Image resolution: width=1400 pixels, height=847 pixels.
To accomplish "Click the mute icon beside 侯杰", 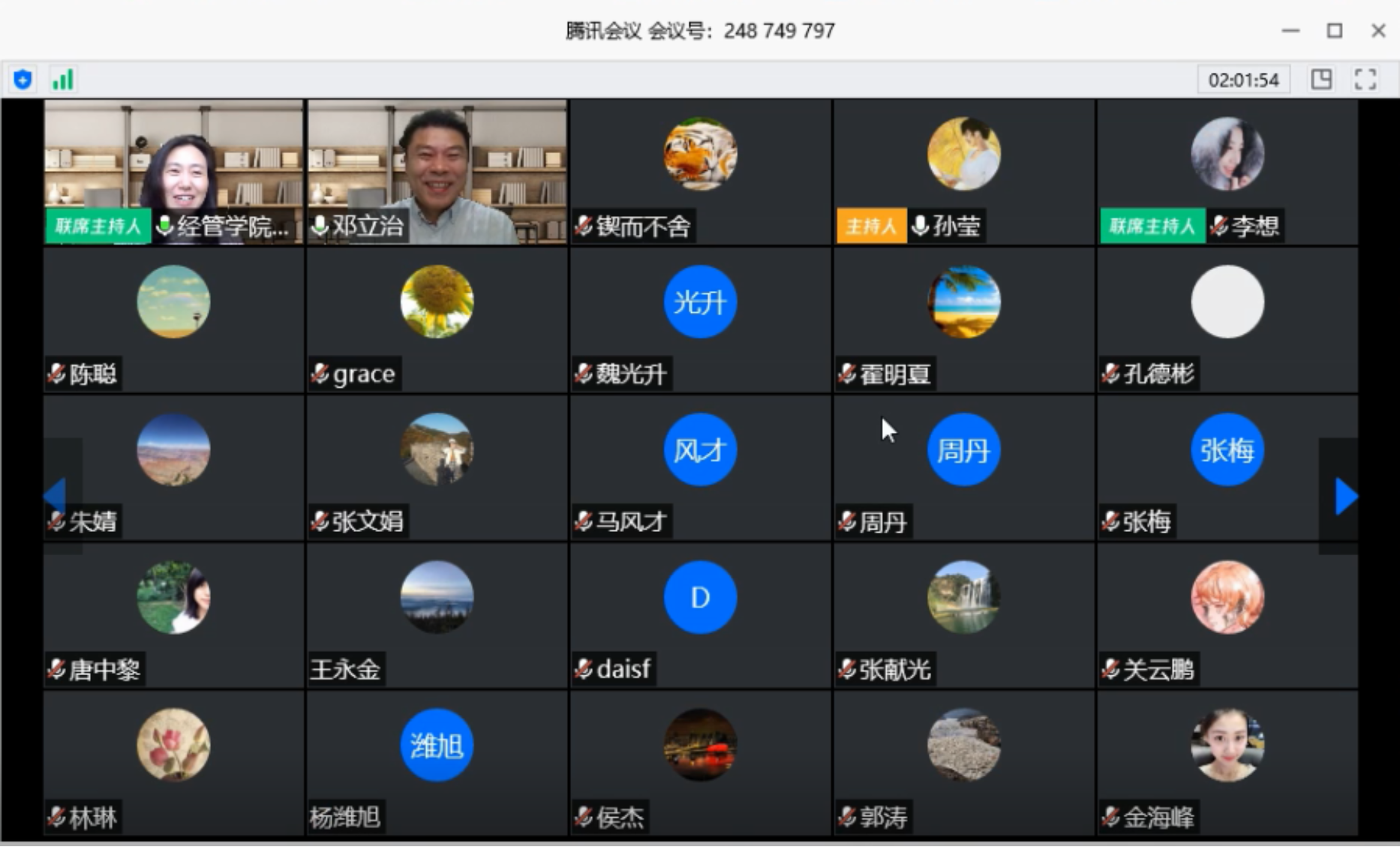I will click(x=584, y=817).
